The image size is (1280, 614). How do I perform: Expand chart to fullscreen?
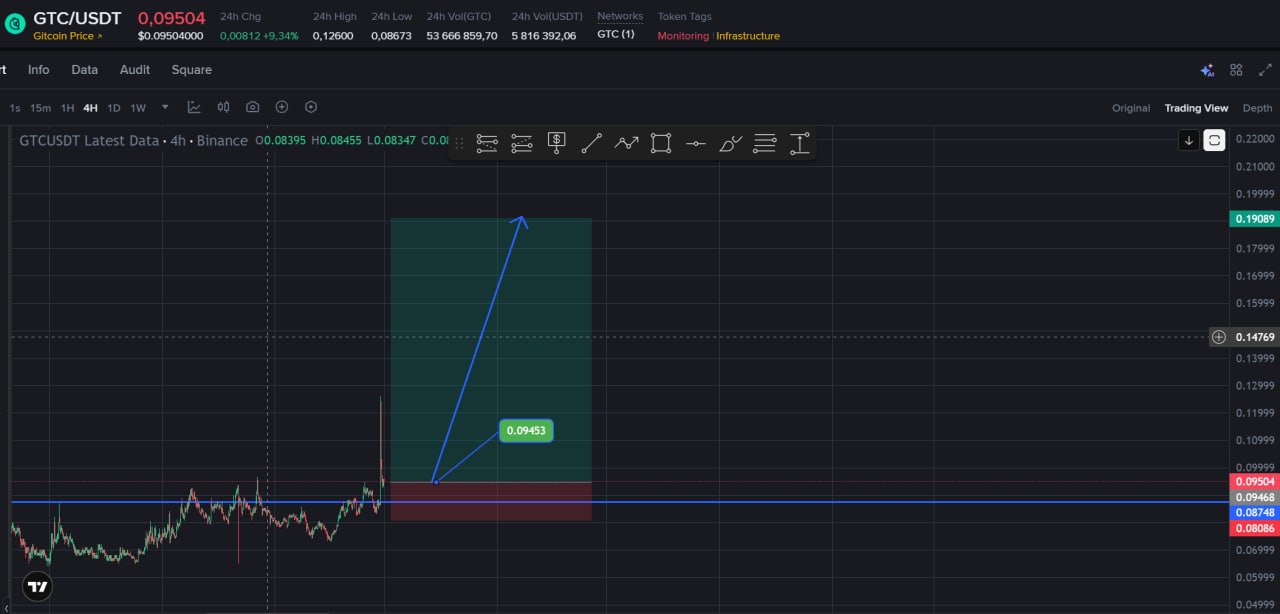point(1265,70)
